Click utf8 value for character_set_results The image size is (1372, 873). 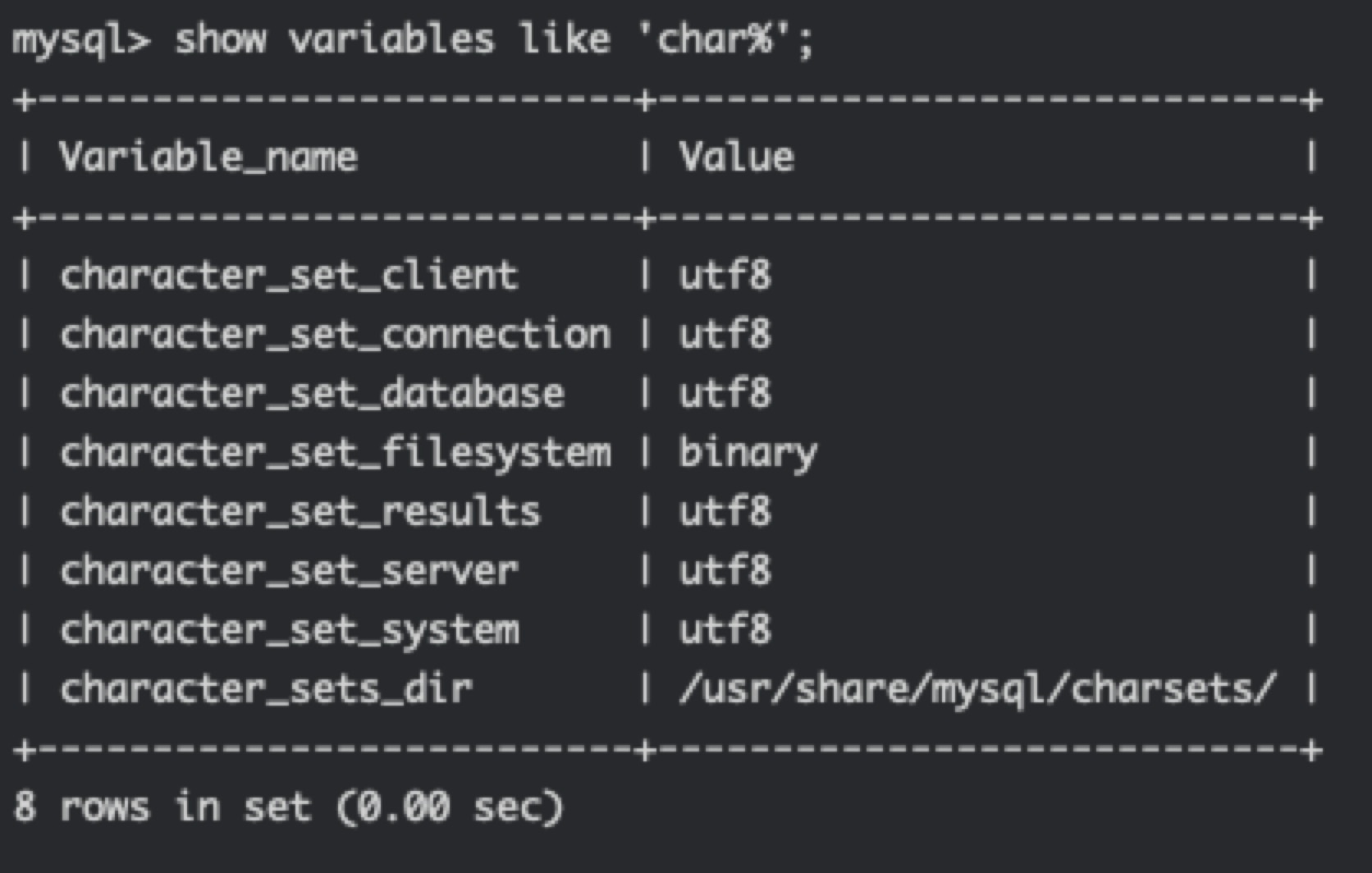725,511
